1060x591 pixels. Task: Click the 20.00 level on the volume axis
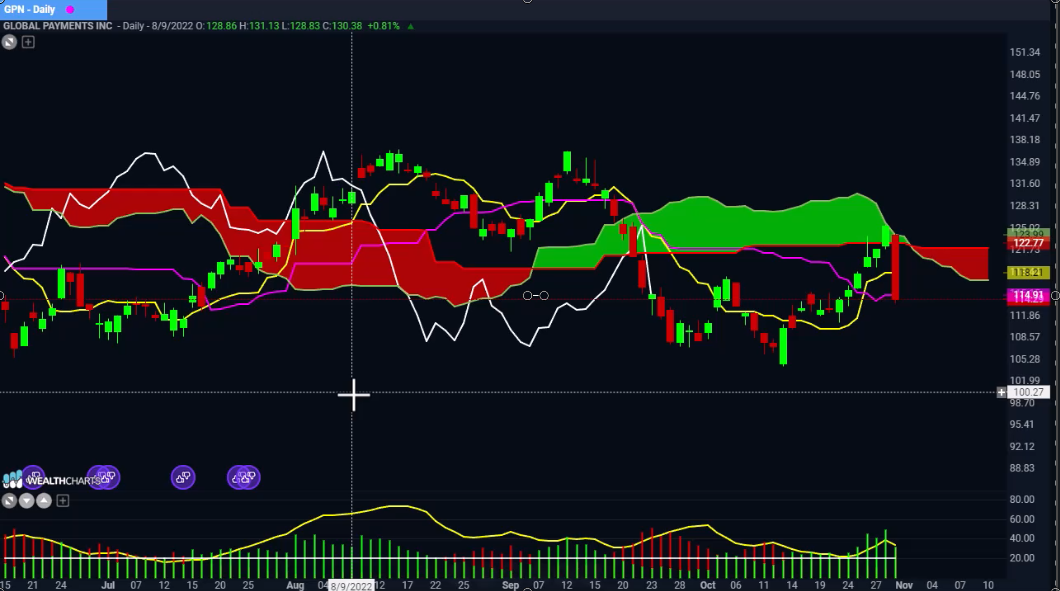(x=1022, y=558)
